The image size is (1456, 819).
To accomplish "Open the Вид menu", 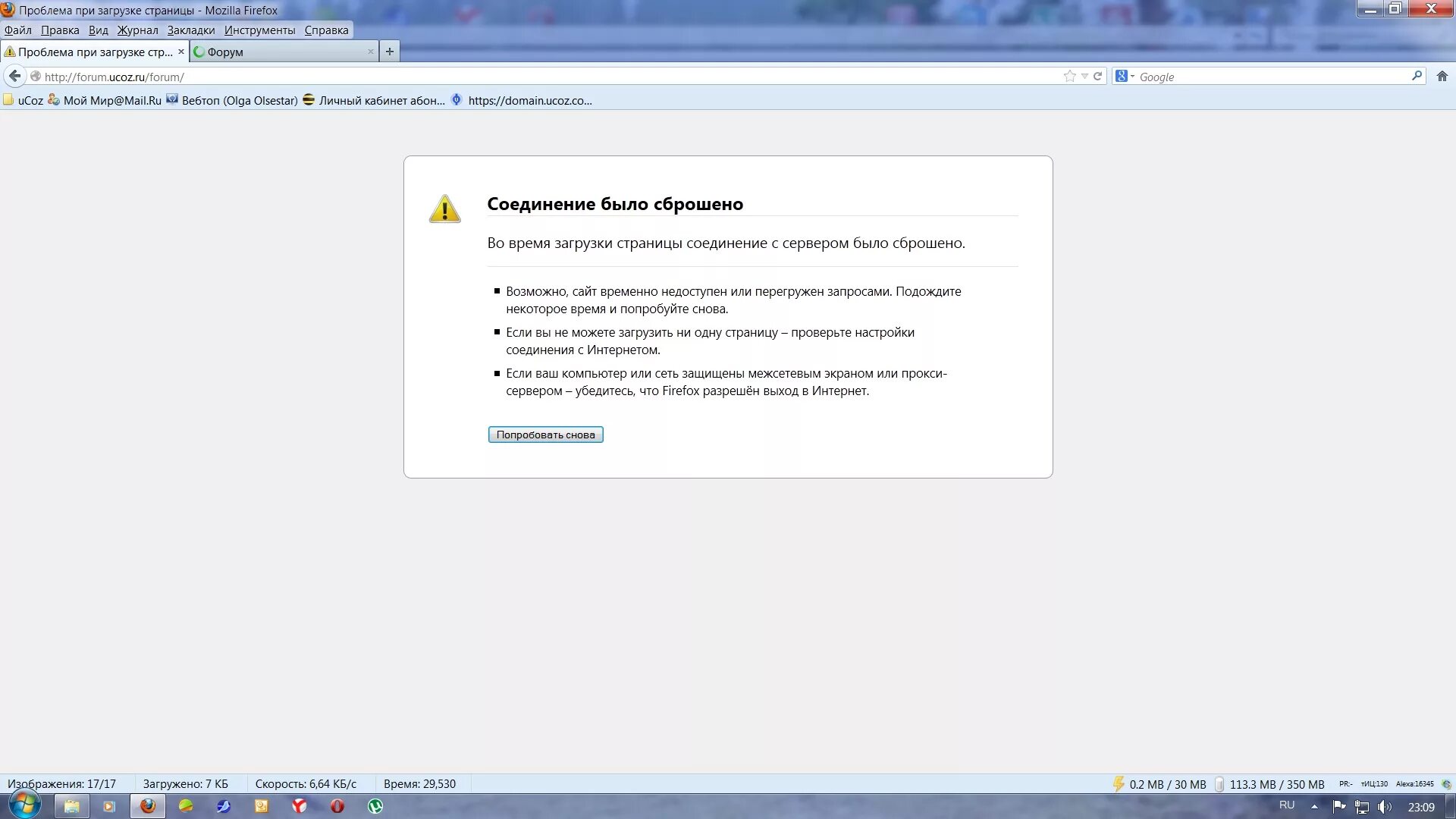I will (x=99, y=30).
